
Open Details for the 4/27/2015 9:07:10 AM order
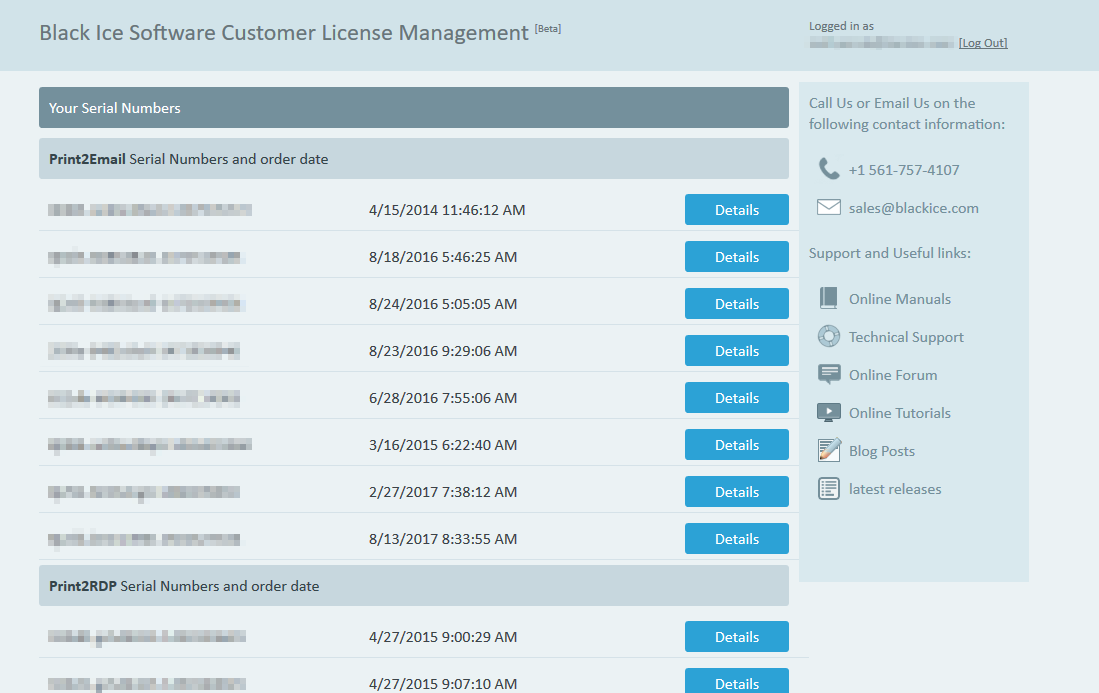click(737, 681)
